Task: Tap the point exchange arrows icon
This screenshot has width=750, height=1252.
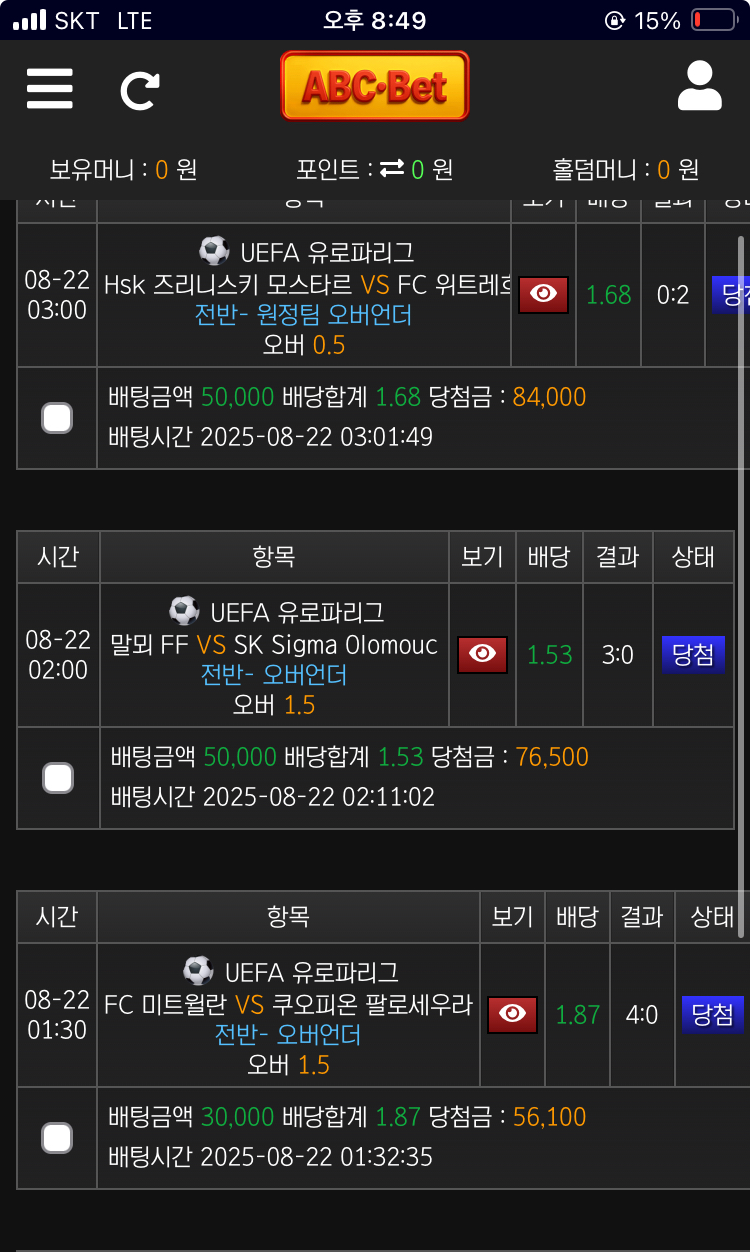Action: [x=392, y=170]
